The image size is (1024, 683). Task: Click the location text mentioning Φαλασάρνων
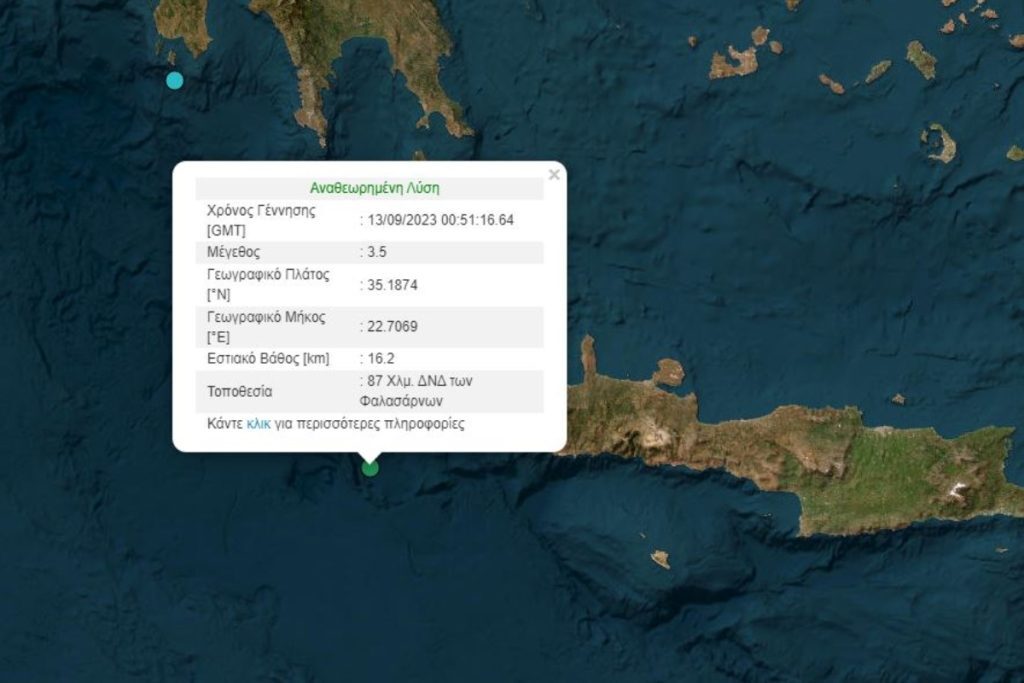coord(416,391)
